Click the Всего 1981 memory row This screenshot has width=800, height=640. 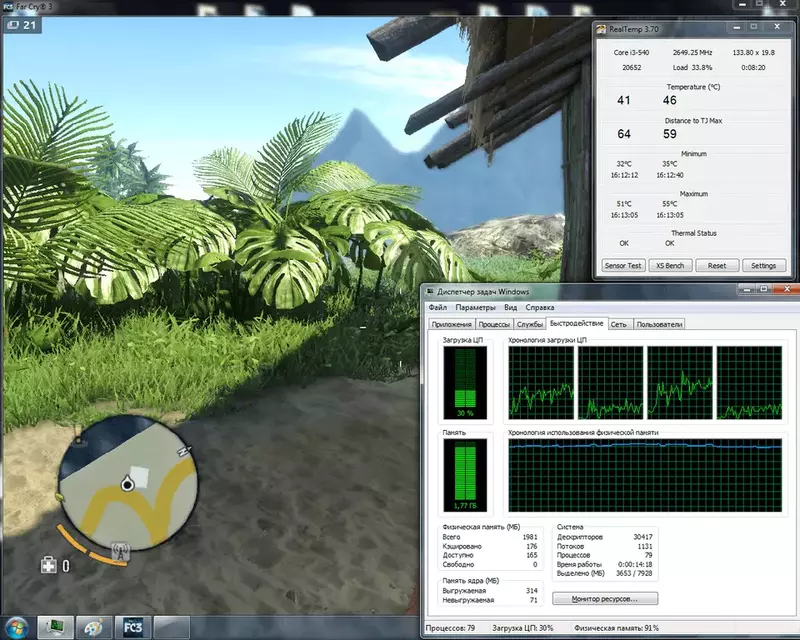[490, 537]
